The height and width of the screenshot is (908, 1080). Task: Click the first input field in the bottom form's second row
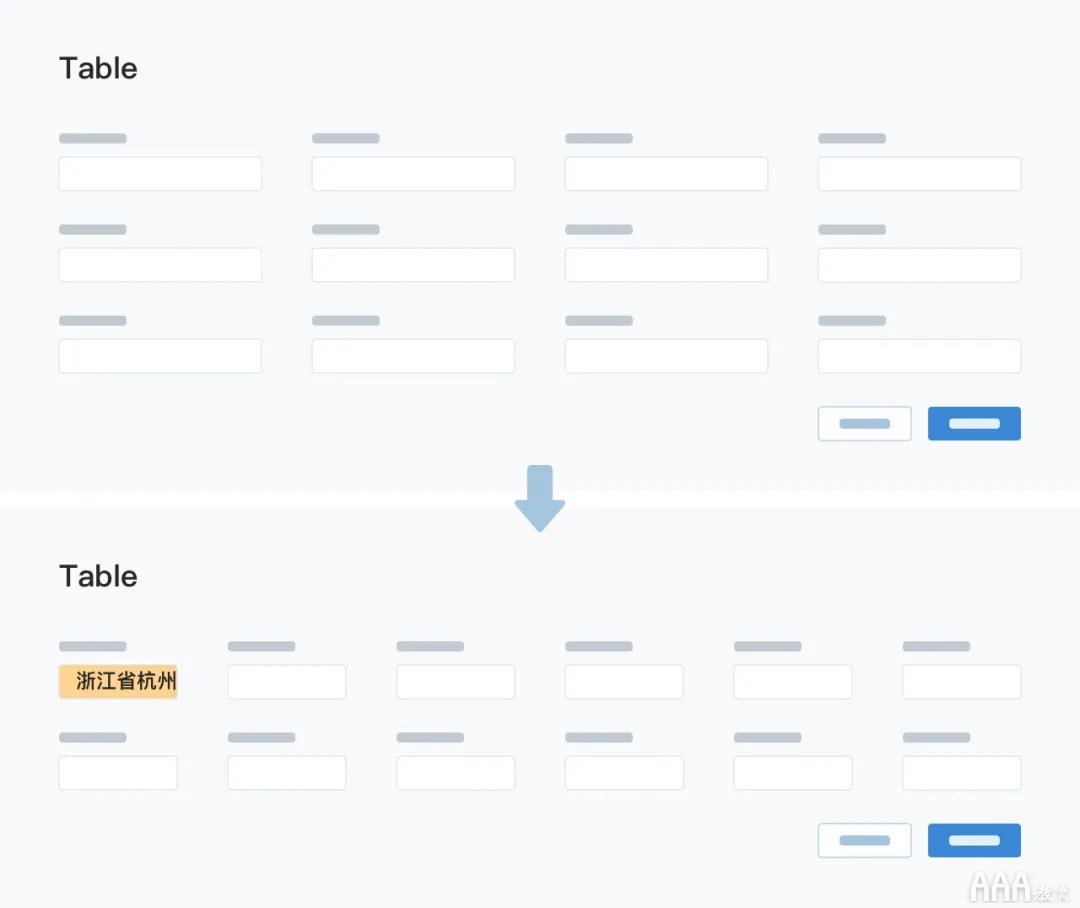118,772
